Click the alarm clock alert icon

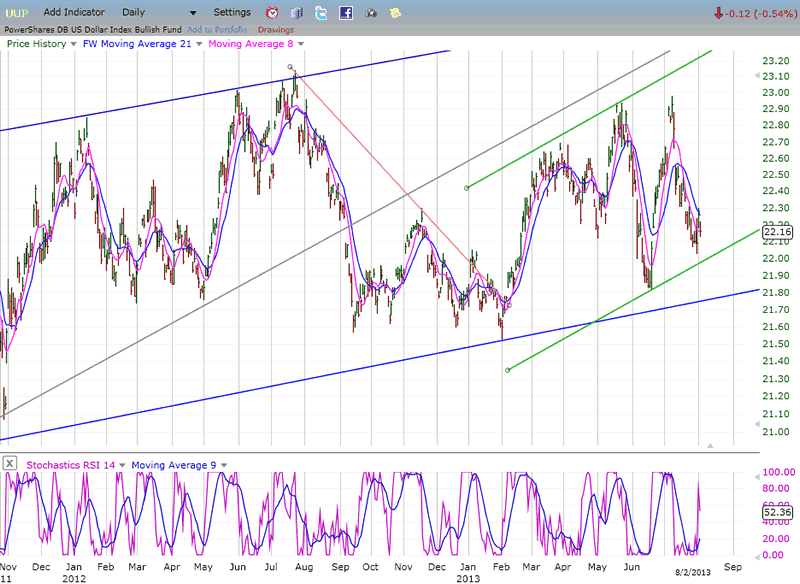click(x=273, y=13)
